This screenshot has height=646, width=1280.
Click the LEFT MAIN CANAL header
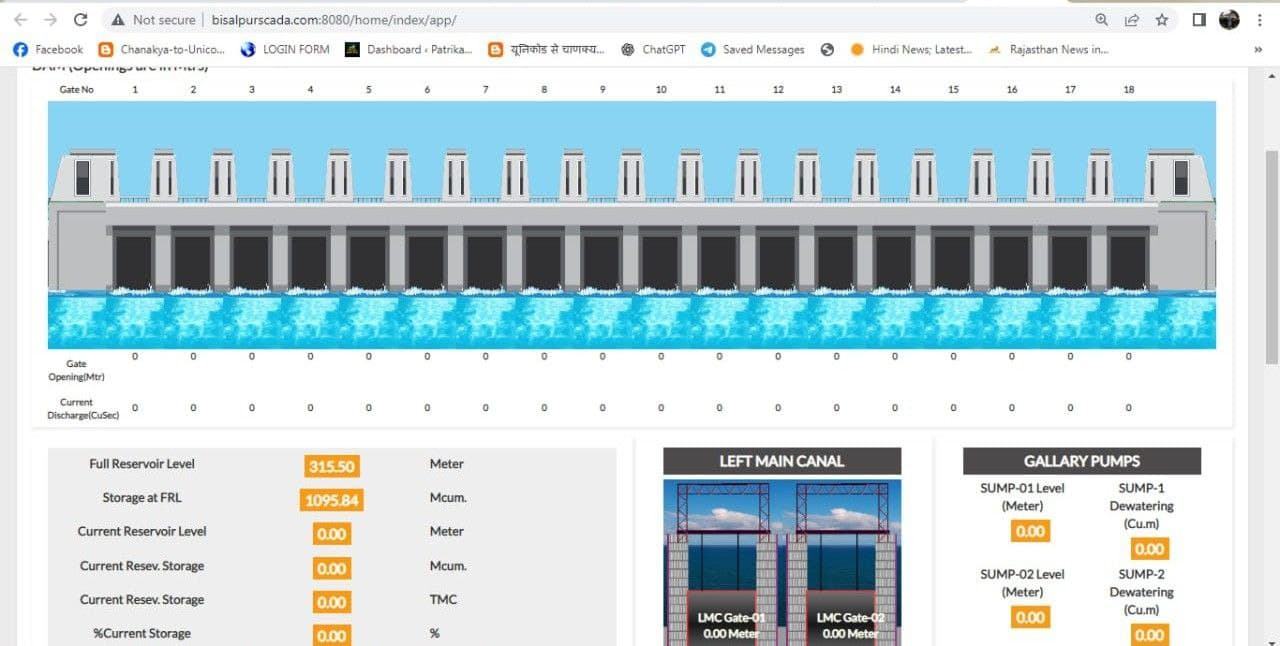782,461
